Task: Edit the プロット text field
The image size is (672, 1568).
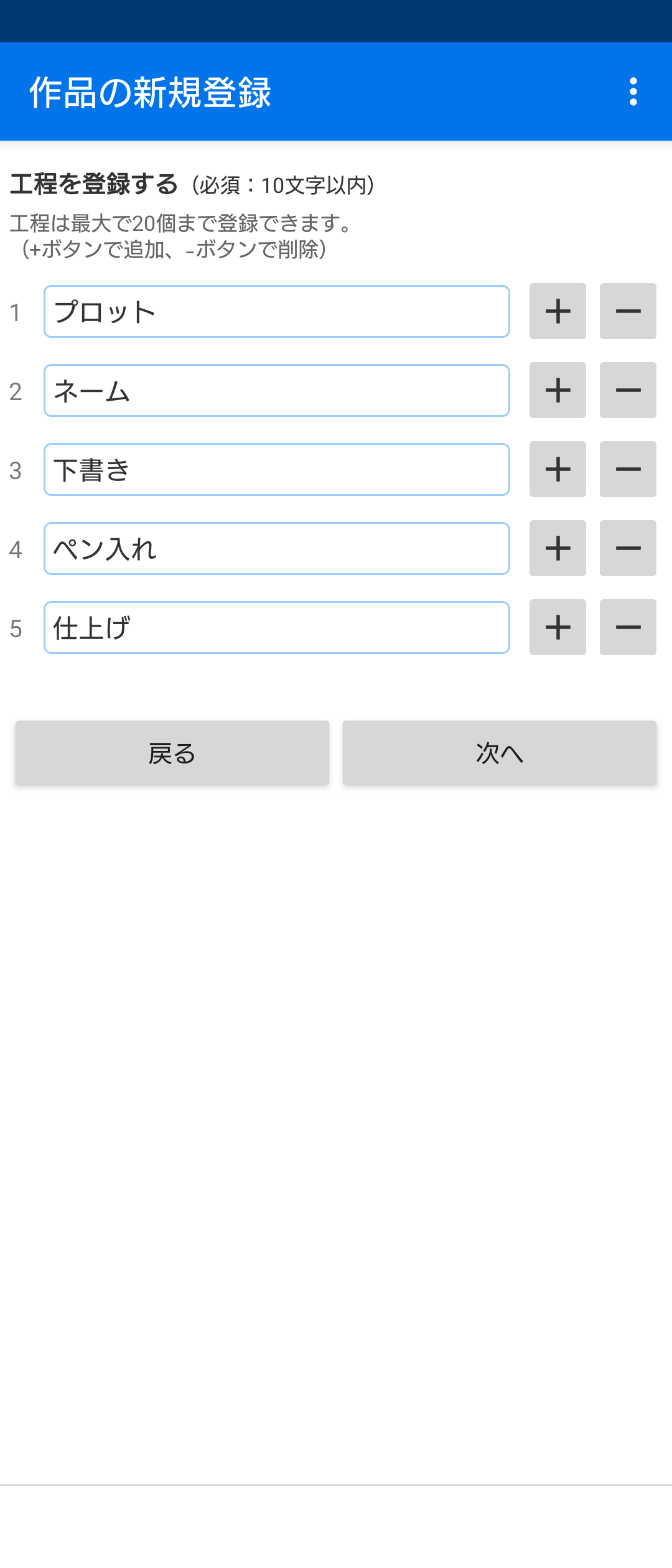Action: point(276,312)
